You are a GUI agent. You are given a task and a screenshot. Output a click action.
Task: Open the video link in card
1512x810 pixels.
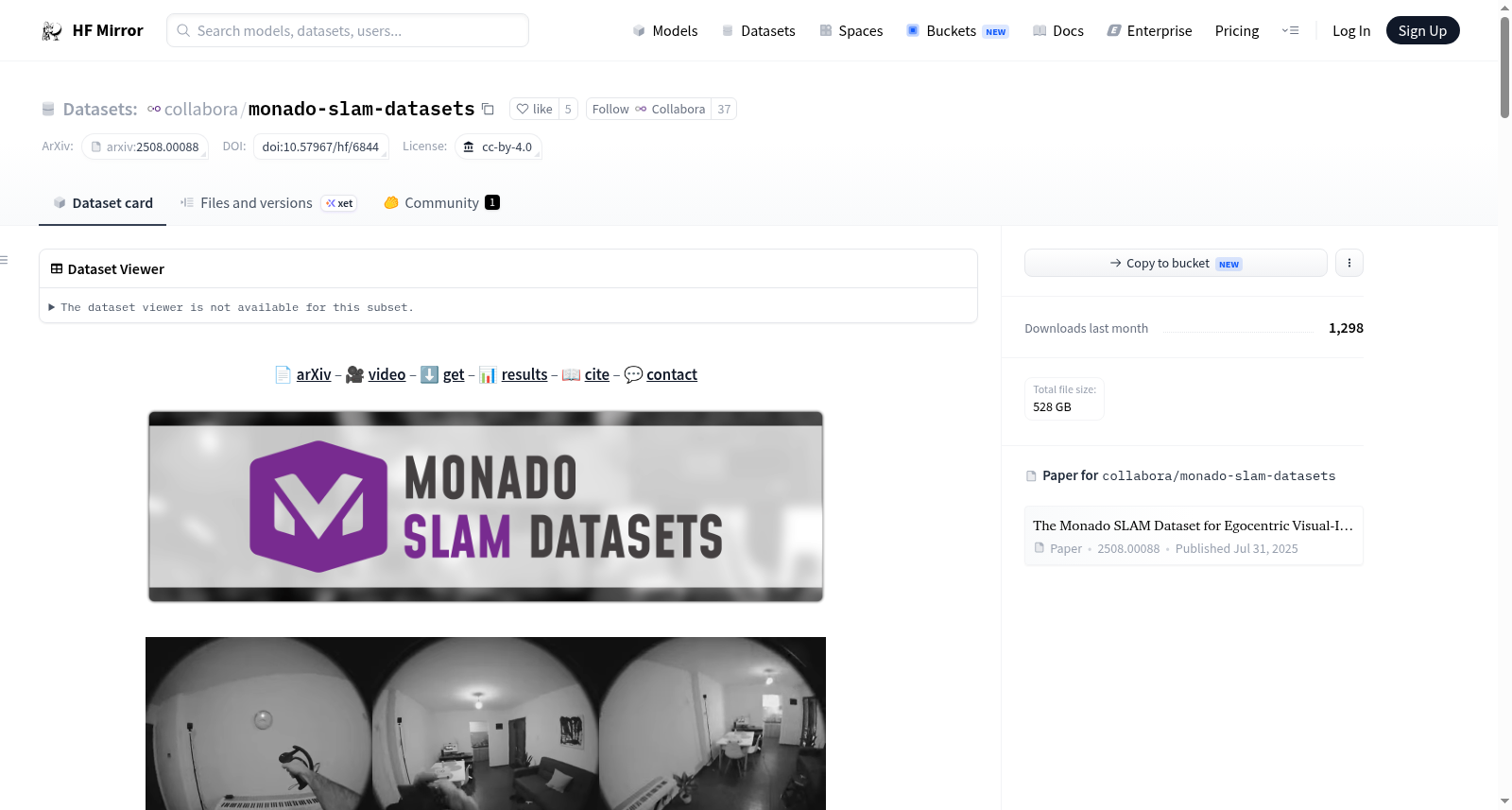pyautogui.click(x=387, y=374)
